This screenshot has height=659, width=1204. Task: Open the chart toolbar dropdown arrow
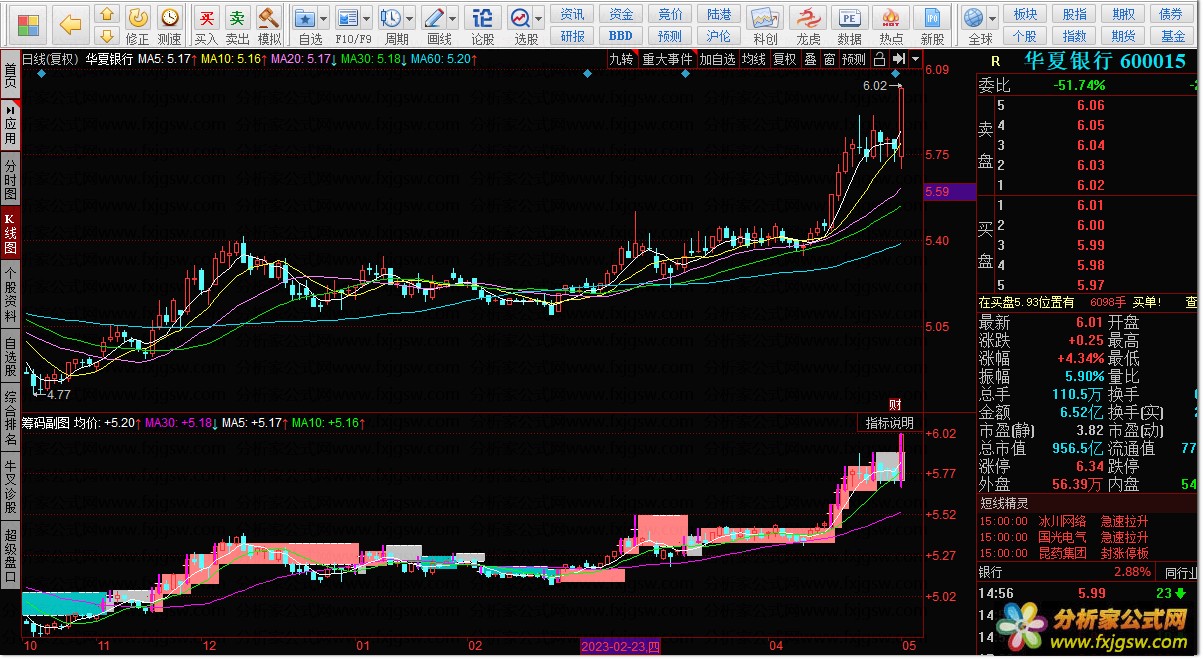click(915, 59)
